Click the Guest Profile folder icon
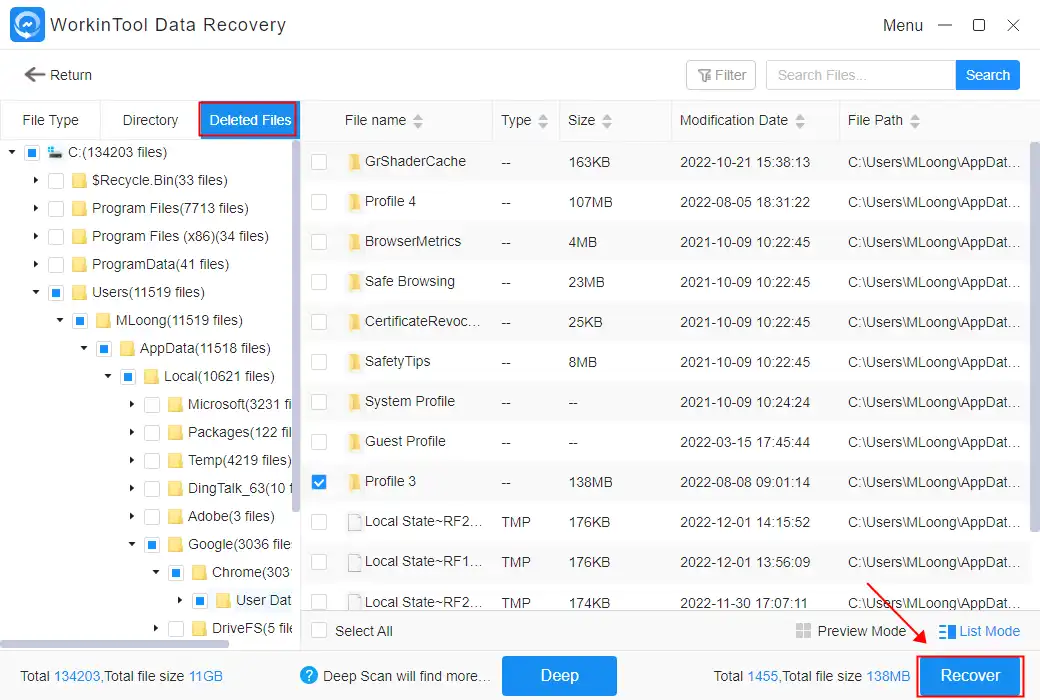1040x700 pixels. 354,442
